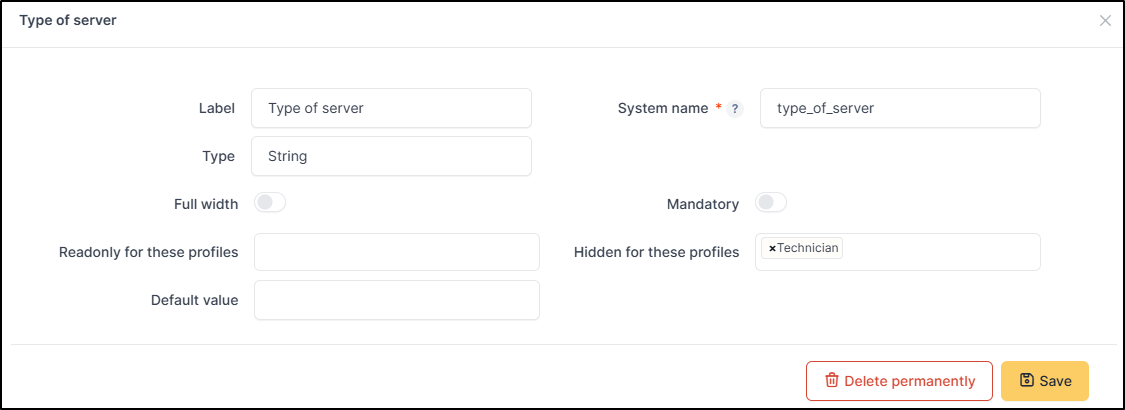The image size is (1125, 410).
Task: Click the floppy disk icon in Save
Action: 1026,381
